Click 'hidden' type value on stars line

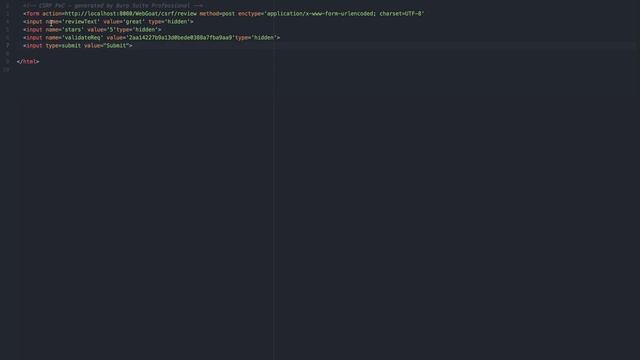tap(145, 30)
